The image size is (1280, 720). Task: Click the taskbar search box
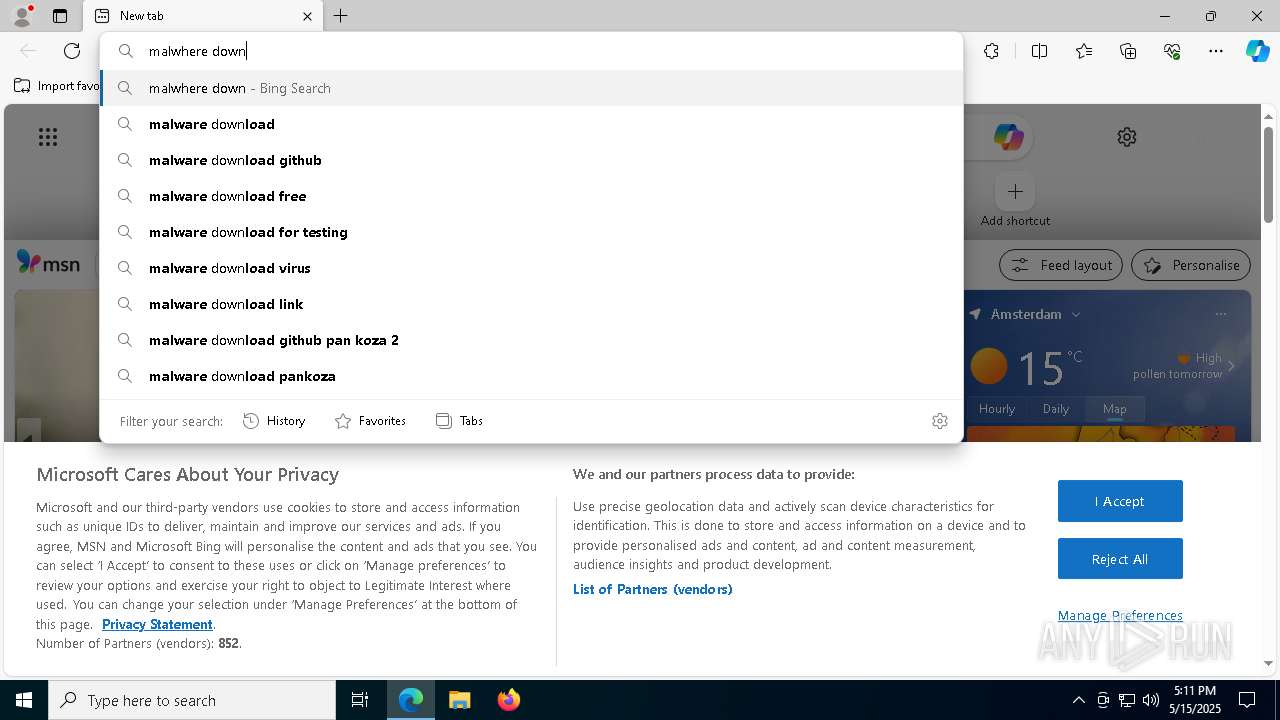(192, 700)
